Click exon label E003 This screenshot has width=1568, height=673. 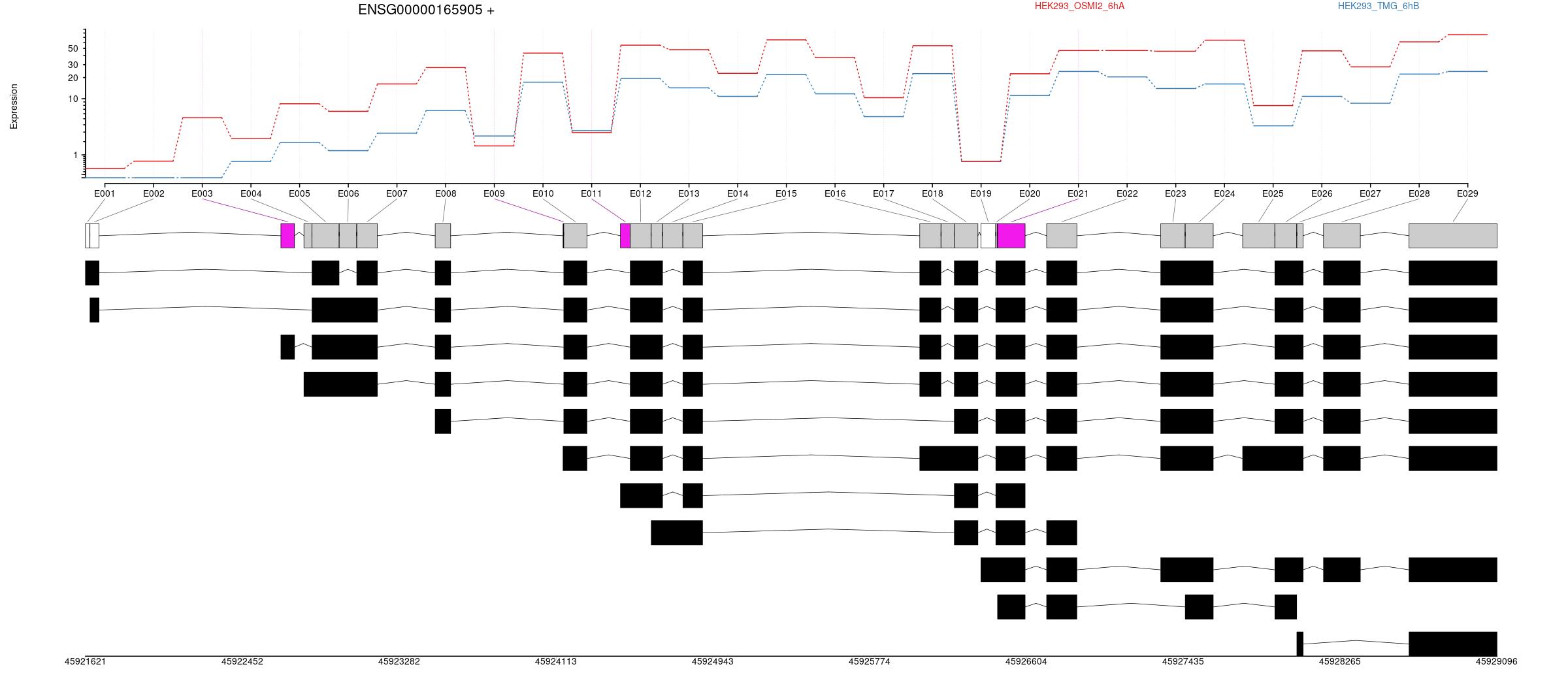point(202,193)
